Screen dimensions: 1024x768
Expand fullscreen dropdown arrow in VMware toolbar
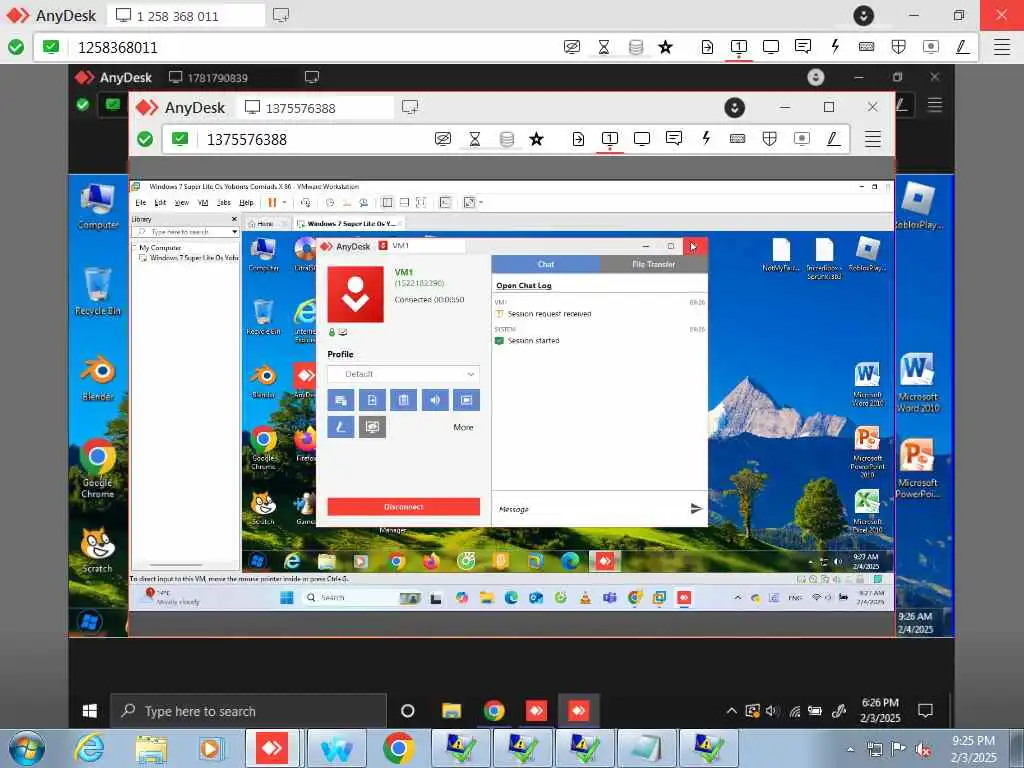point(481,202)
